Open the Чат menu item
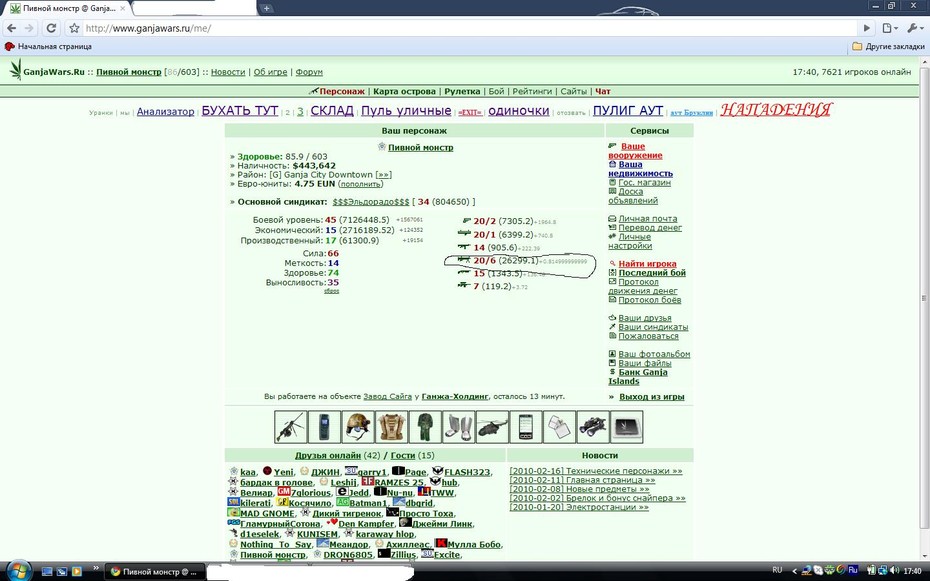 [603, 91]
